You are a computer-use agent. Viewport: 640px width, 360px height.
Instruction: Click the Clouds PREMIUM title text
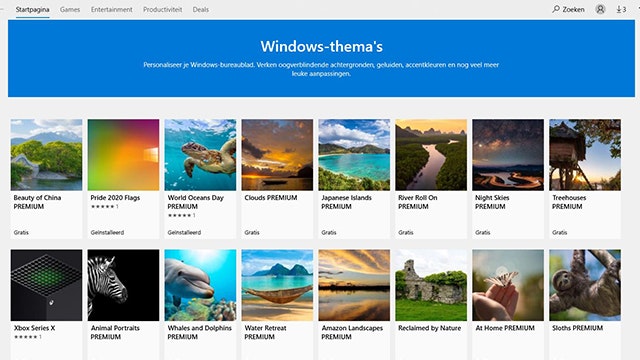click(271, 198)
